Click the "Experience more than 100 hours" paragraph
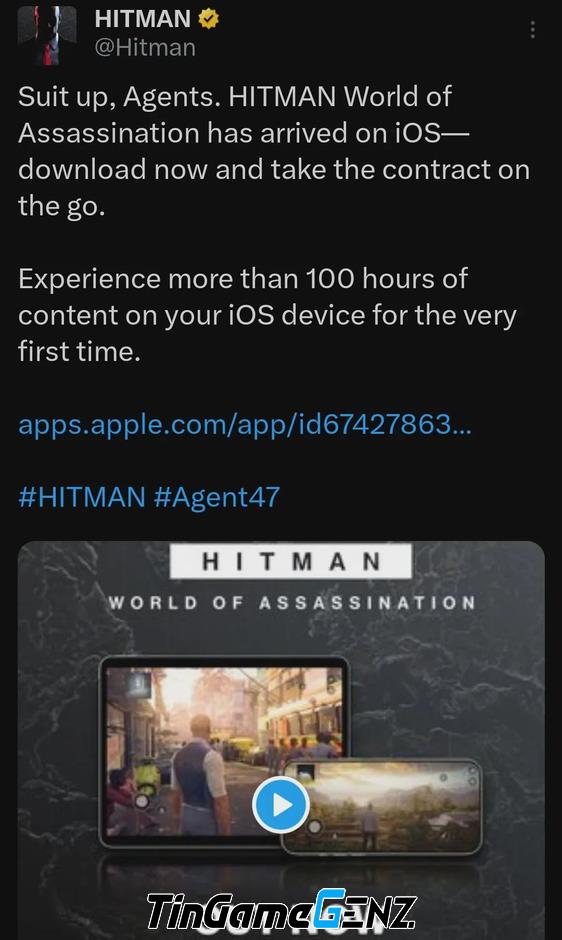The image size is (562, 940). point(267,315)
